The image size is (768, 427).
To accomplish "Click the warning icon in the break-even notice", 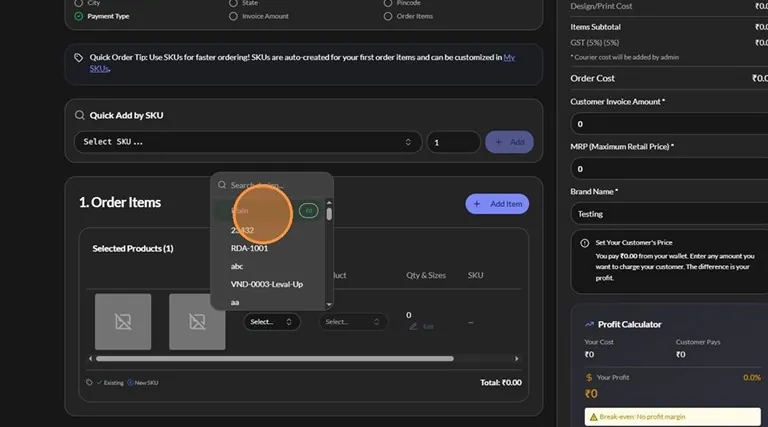I will (x=594, y=417).
